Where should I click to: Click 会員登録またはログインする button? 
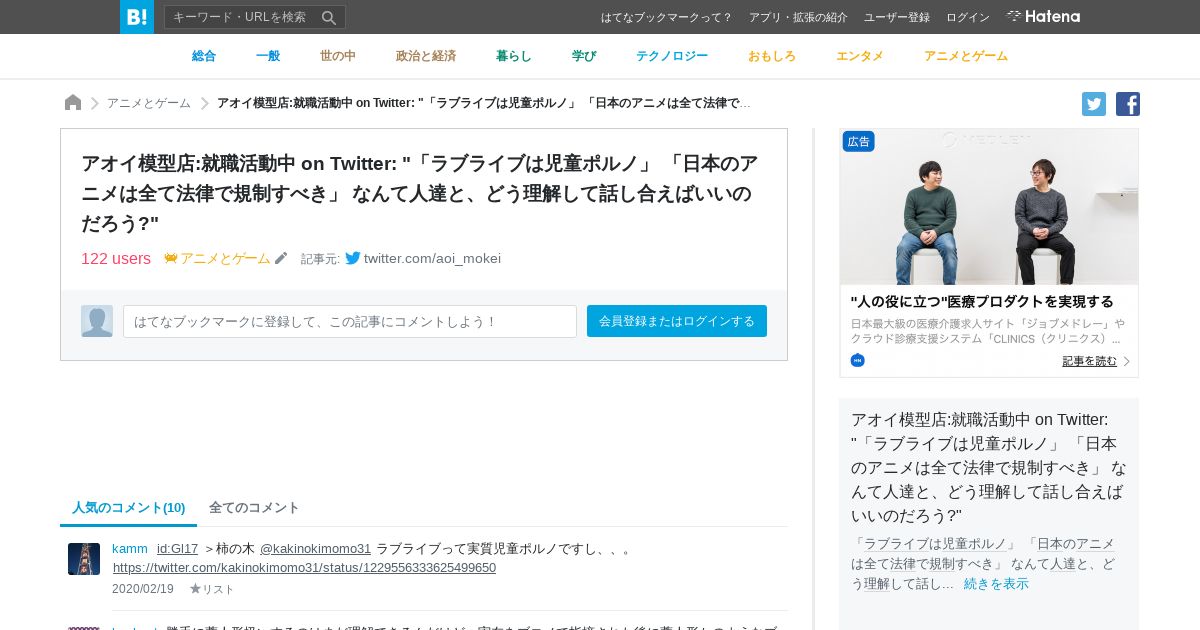coord(677,321)
